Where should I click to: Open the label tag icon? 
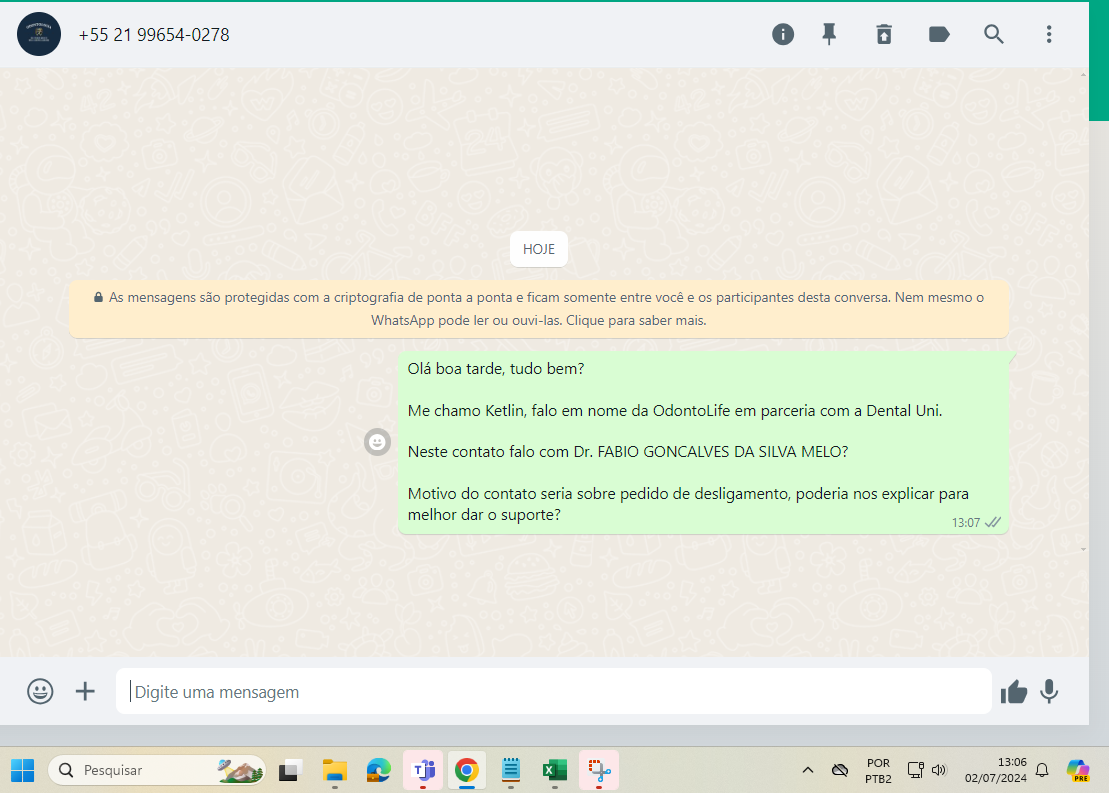pyautogui.click(x=939, y=34)
